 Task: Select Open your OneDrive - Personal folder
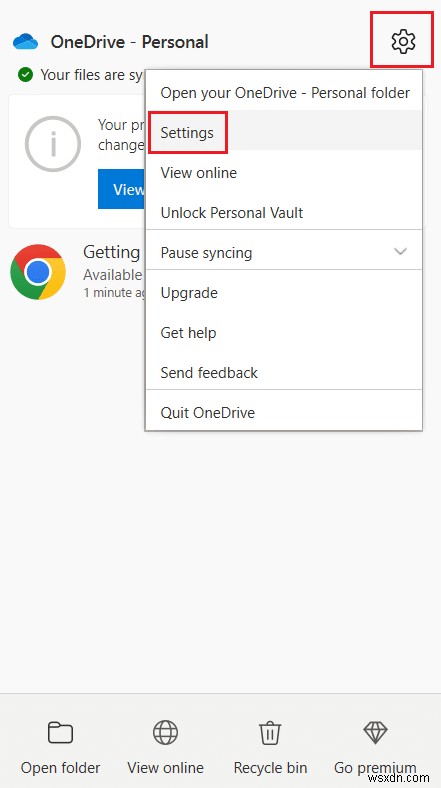pyautogui.click(x=284, y=92)
